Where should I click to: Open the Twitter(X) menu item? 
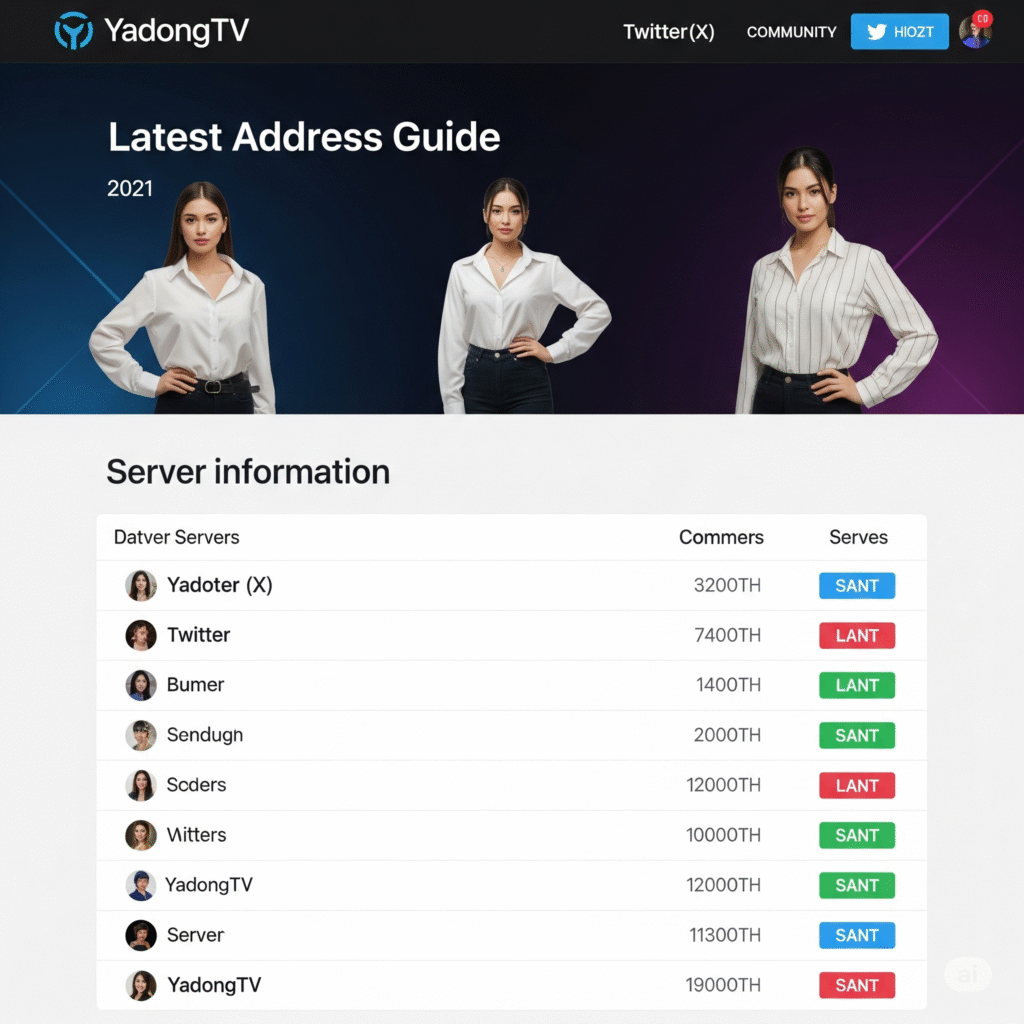tap(669, 32)
